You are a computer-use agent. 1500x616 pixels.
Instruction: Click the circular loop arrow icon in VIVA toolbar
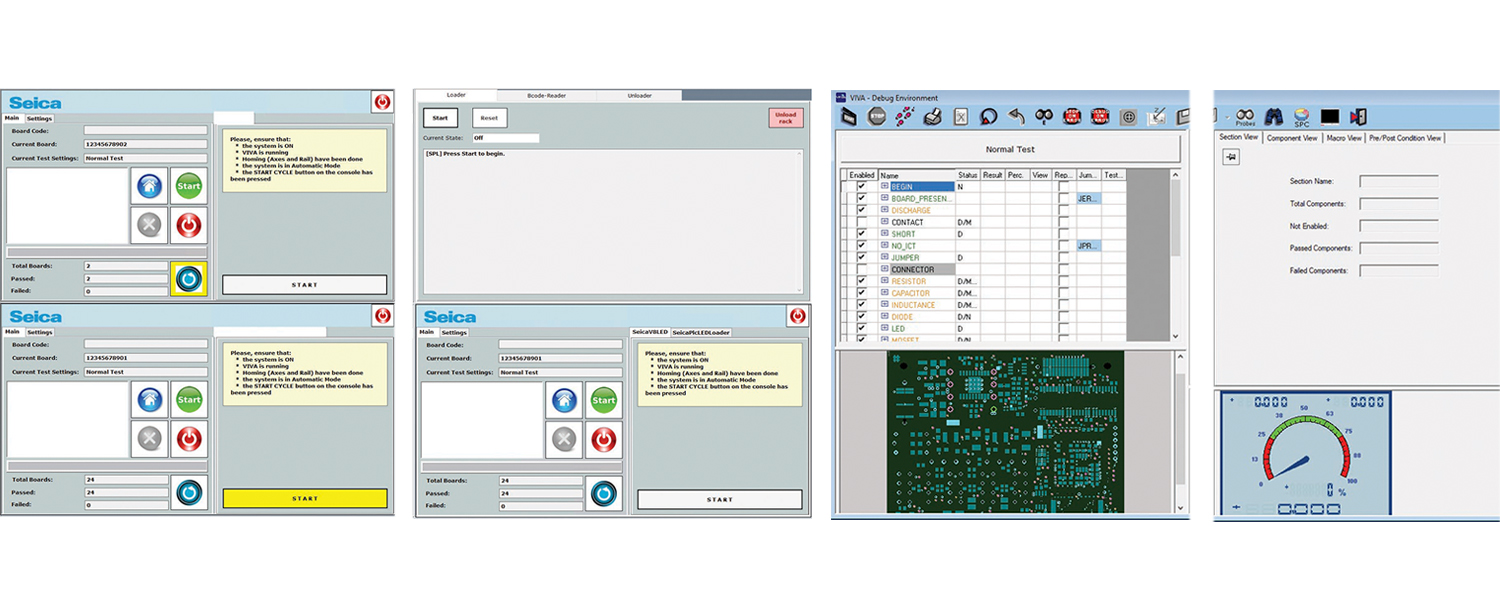988,117
